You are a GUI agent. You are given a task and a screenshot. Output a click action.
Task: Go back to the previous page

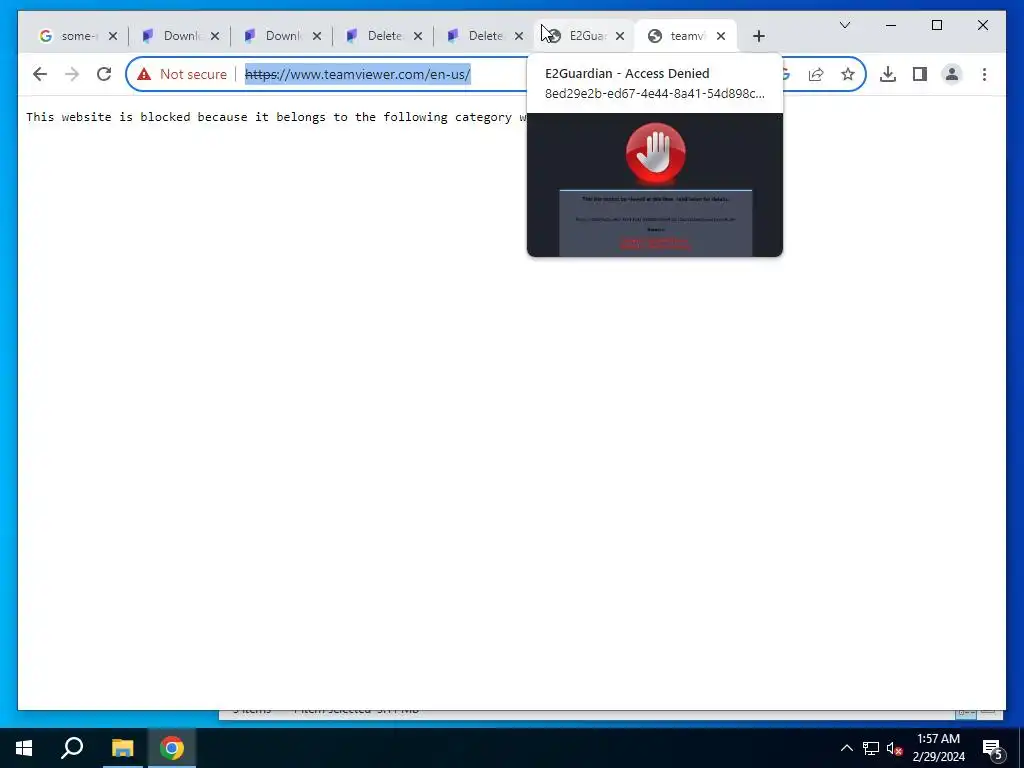[x=40, y=74]
